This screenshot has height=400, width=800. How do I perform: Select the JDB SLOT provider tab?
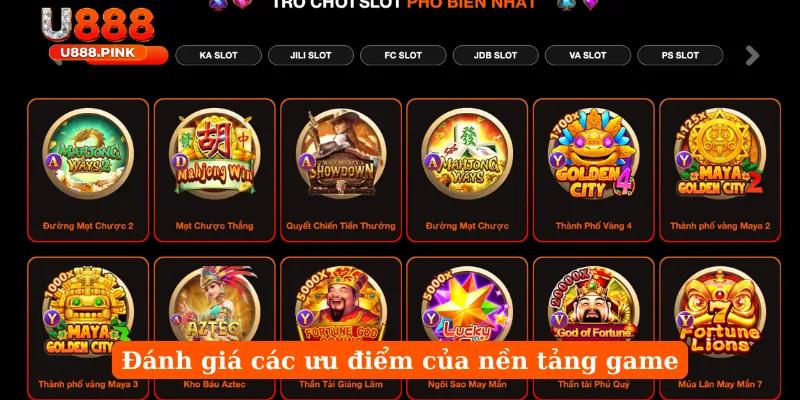(495, 56)
